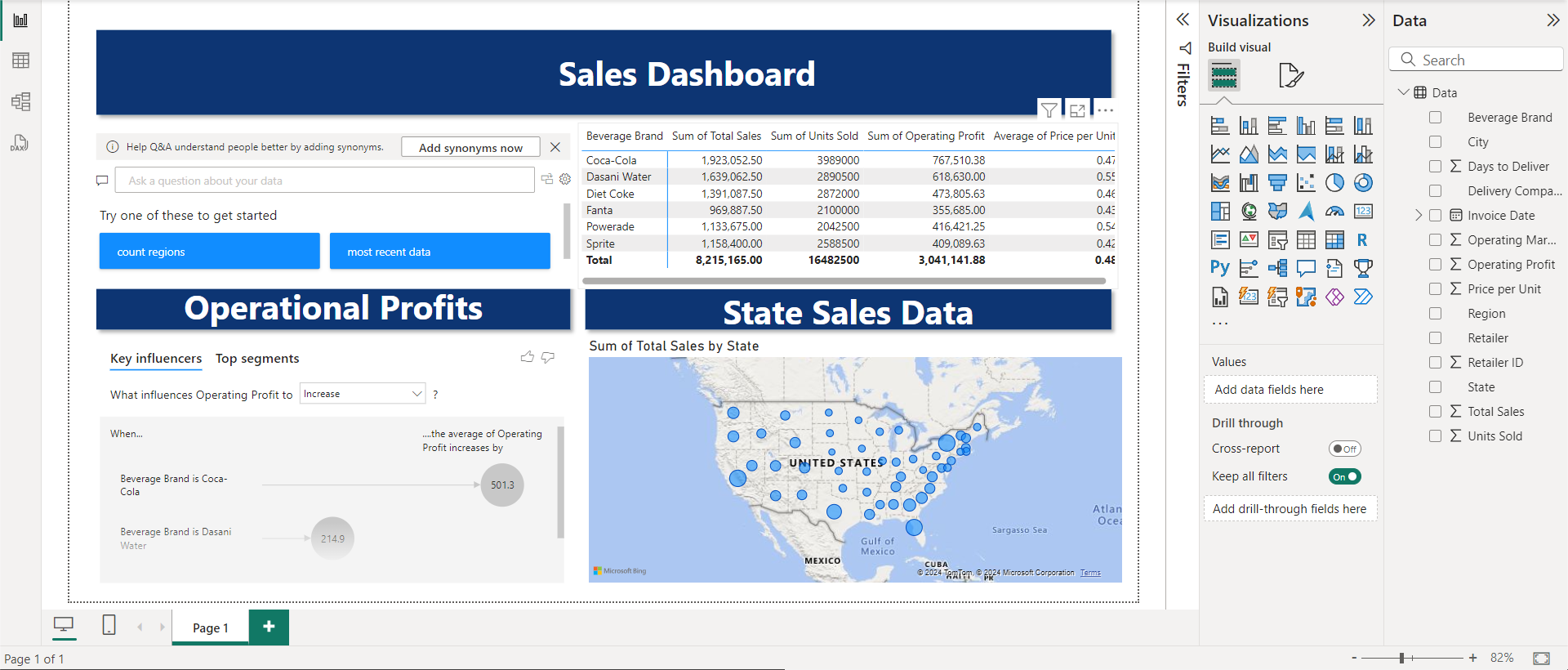Screen dimensions: 1568x670
Task: Turn off Keep all filters switch
Action: coord(1344,476)
